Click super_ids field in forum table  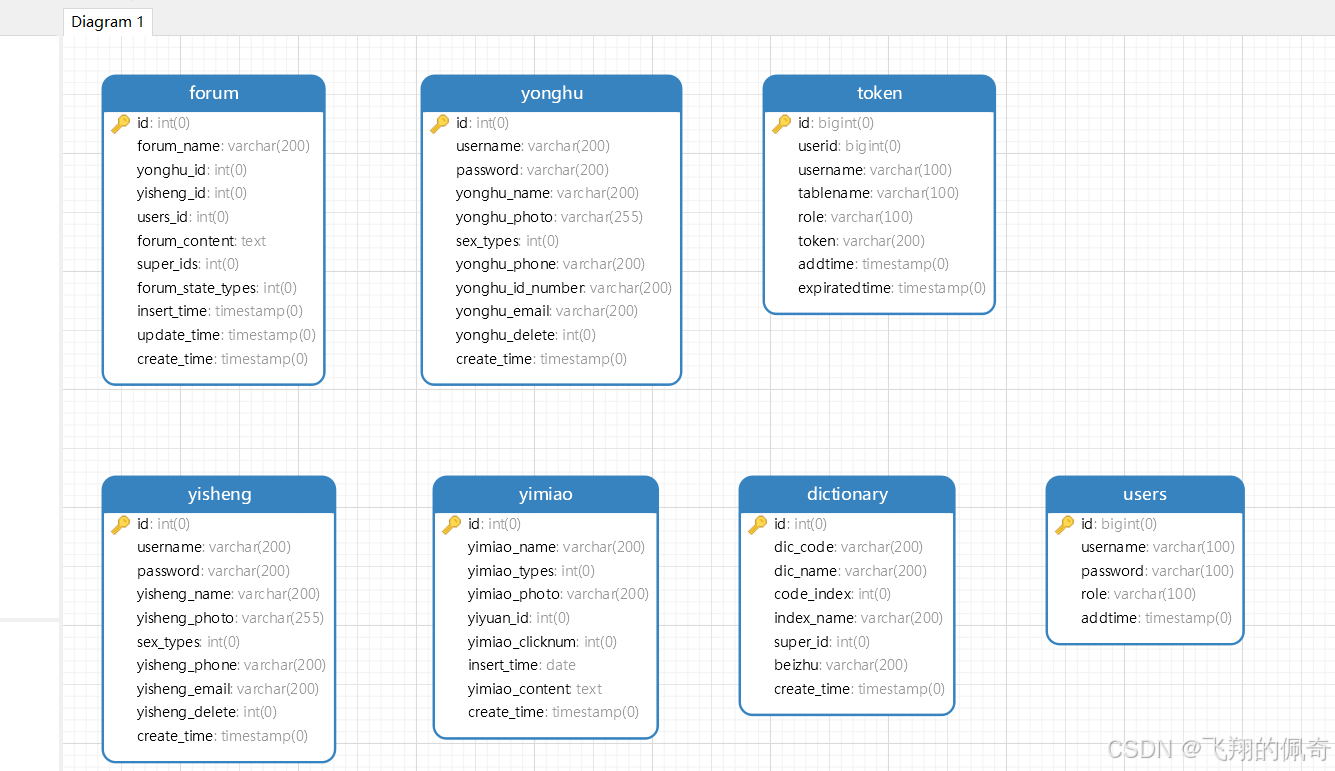(x=188, y=264)
